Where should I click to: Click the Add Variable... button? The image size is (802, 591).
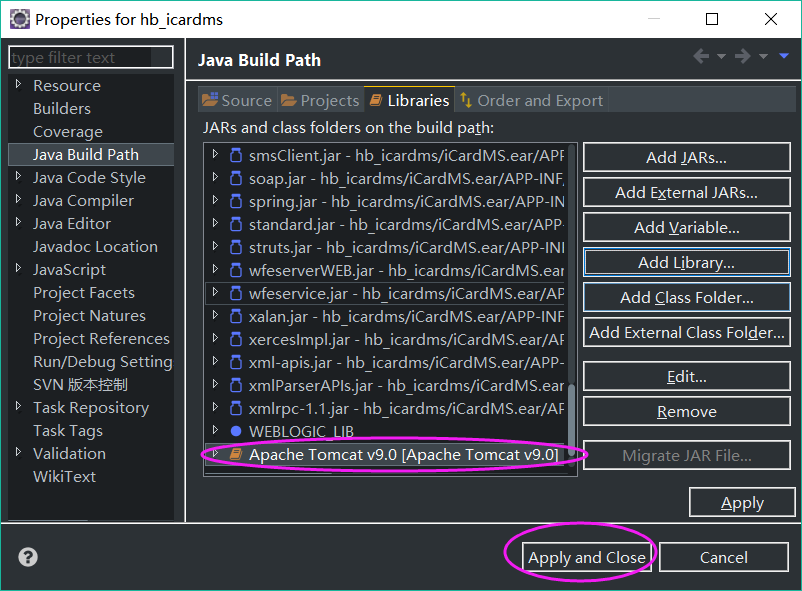[x=686, y=227]
